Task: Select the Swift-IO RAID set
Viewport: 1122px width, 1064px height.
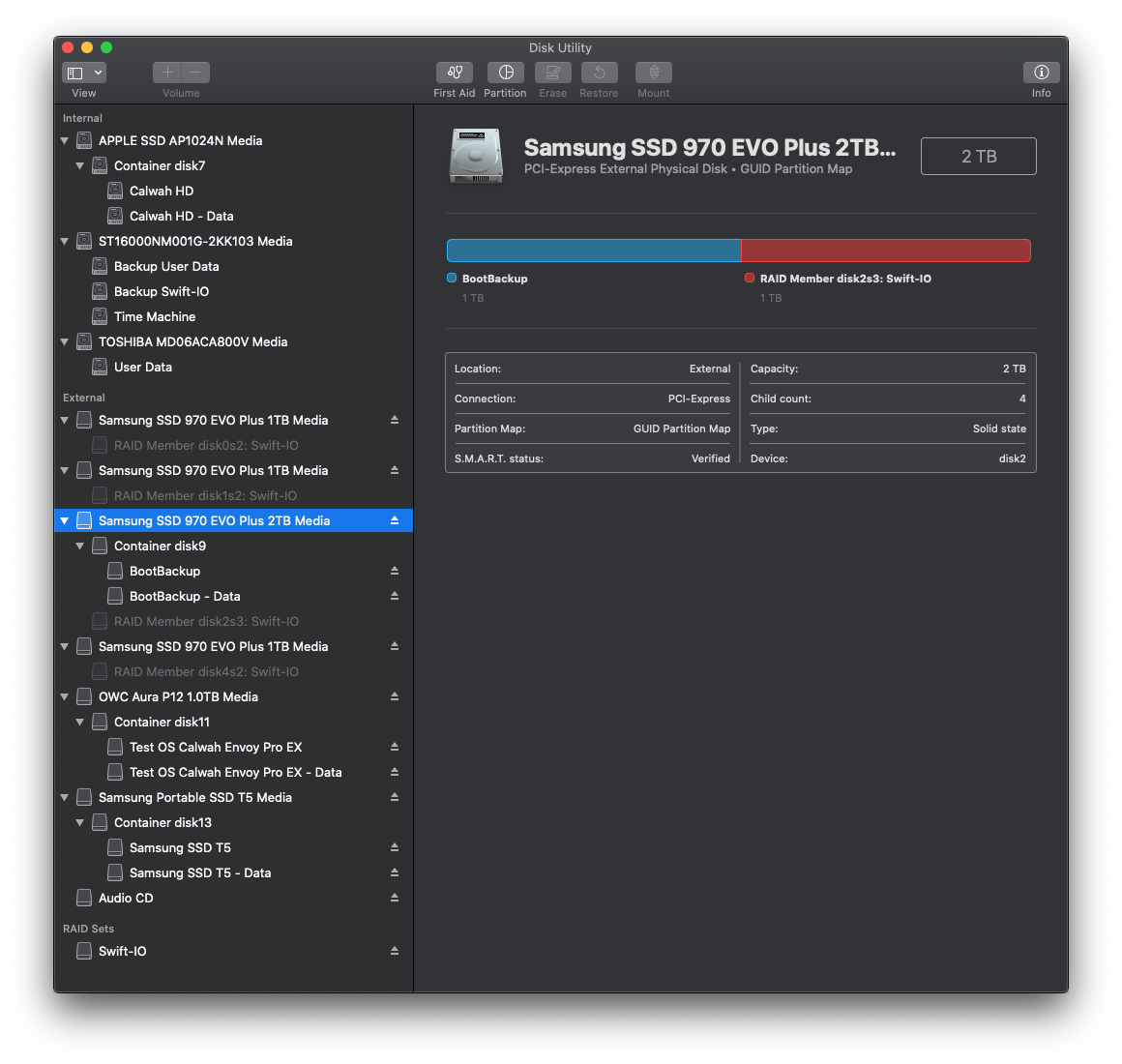Action: coord(234,951)
